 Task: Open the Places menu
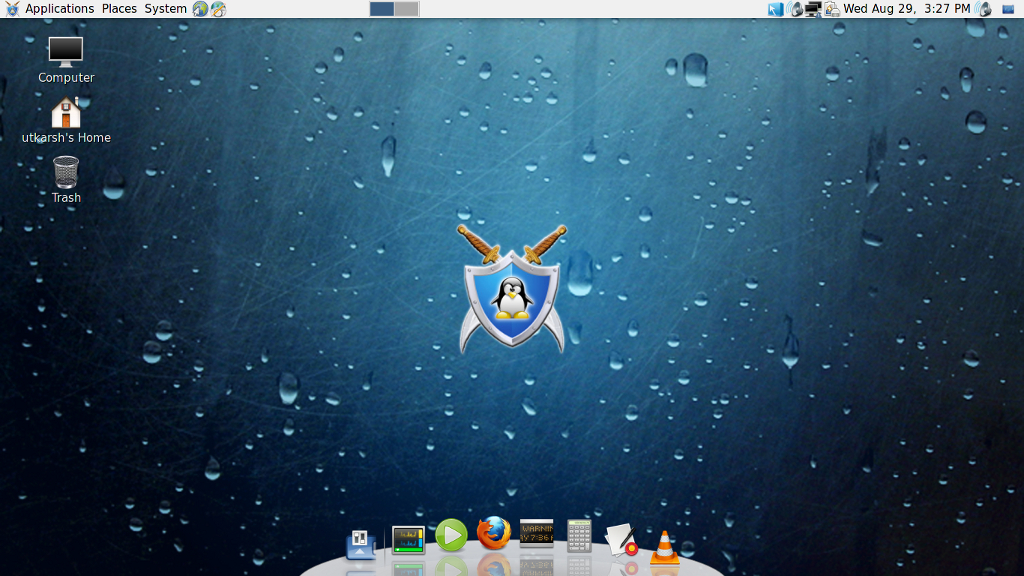pyautogui.click(x=119, y=8)
